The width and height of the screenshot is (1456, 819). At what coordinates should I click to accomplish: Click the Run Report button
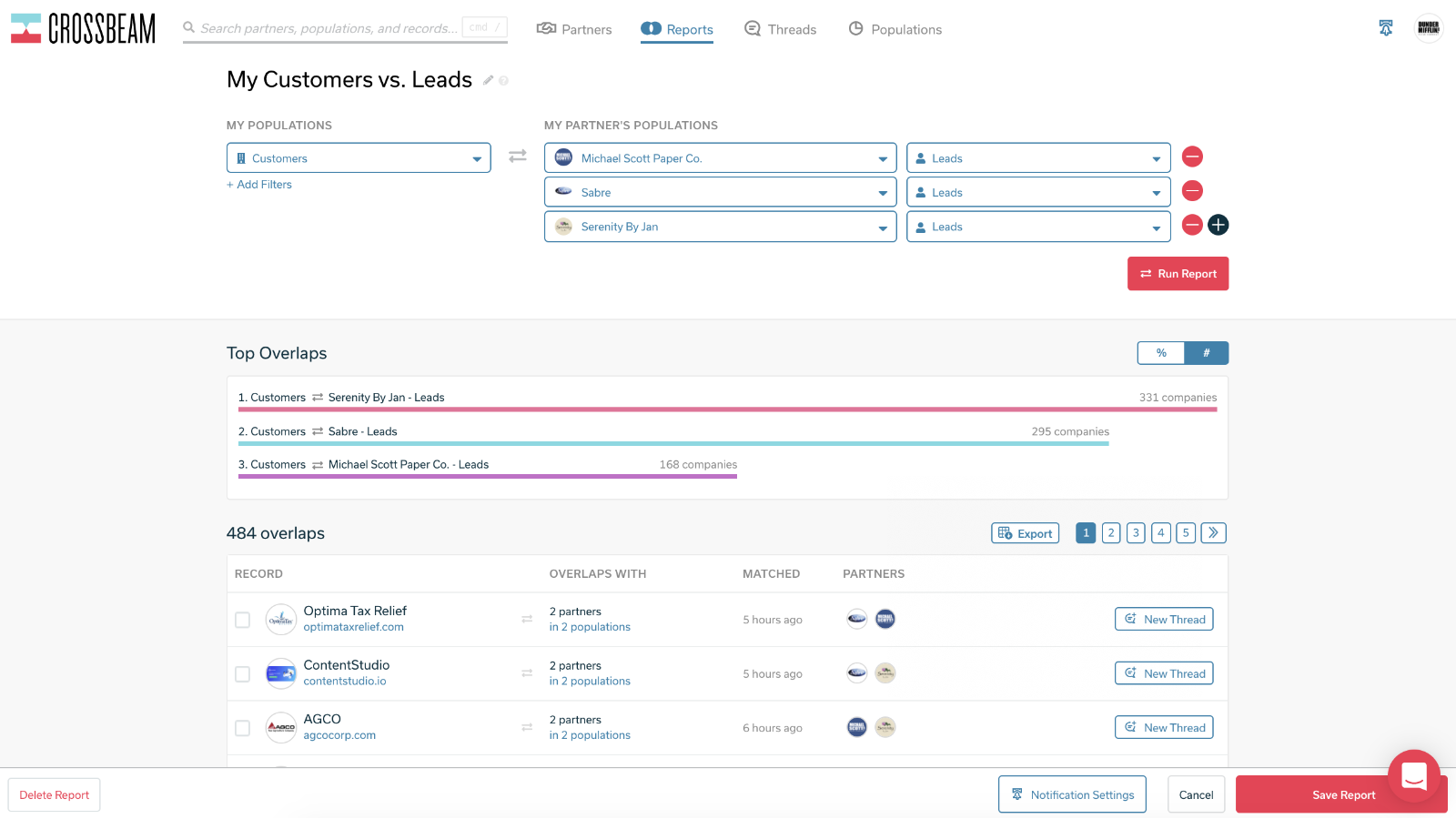coord(1178,274)
